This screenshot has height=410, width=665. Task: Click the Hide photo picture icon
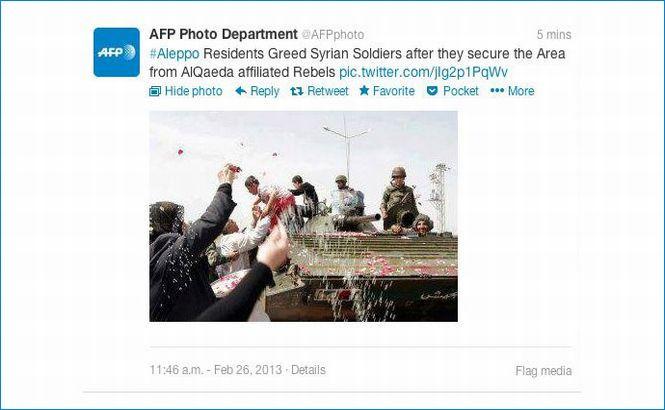155,91
